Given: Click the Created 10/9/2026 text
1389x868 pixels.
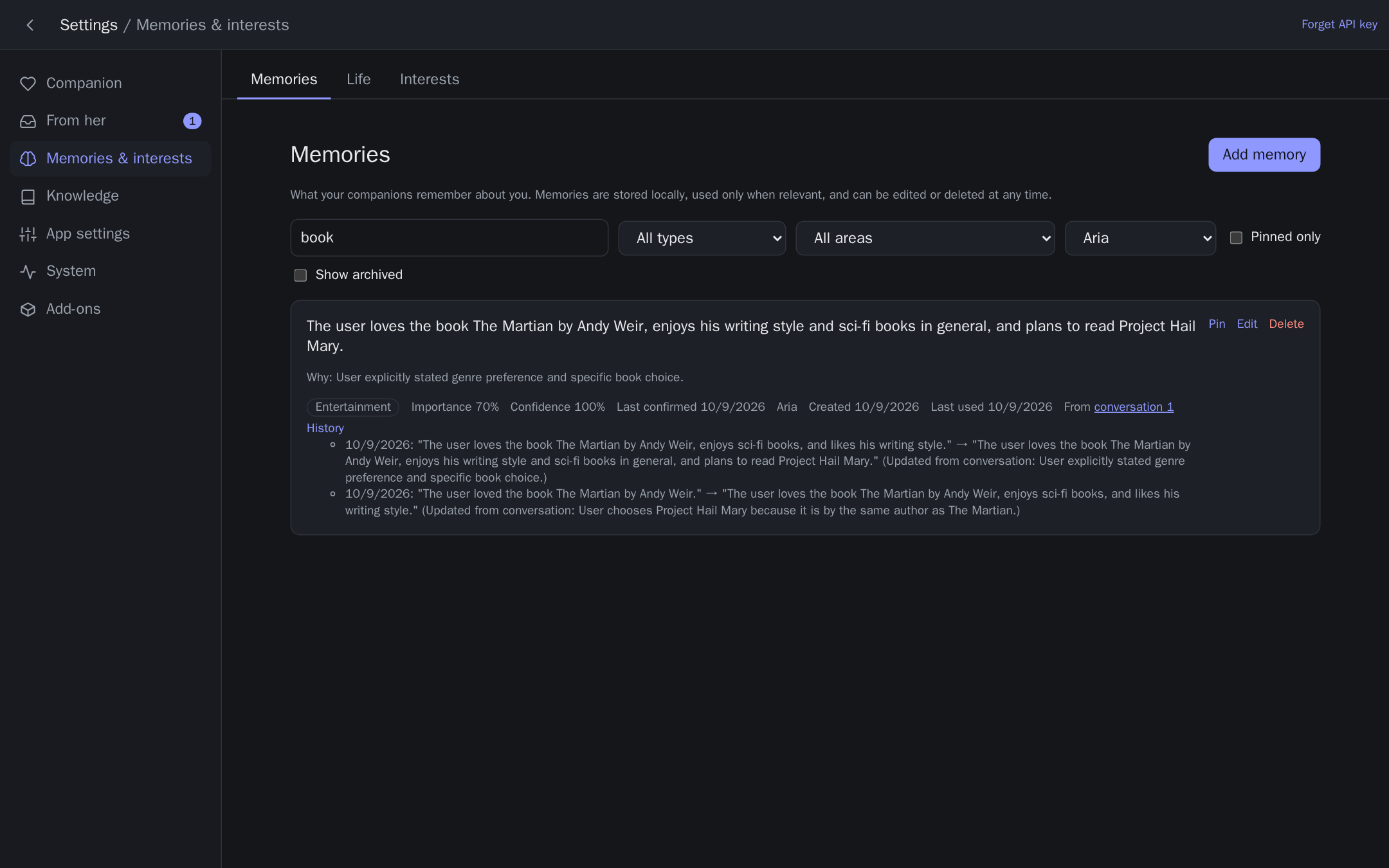Looking at the screenshot, I should (864, 407).
